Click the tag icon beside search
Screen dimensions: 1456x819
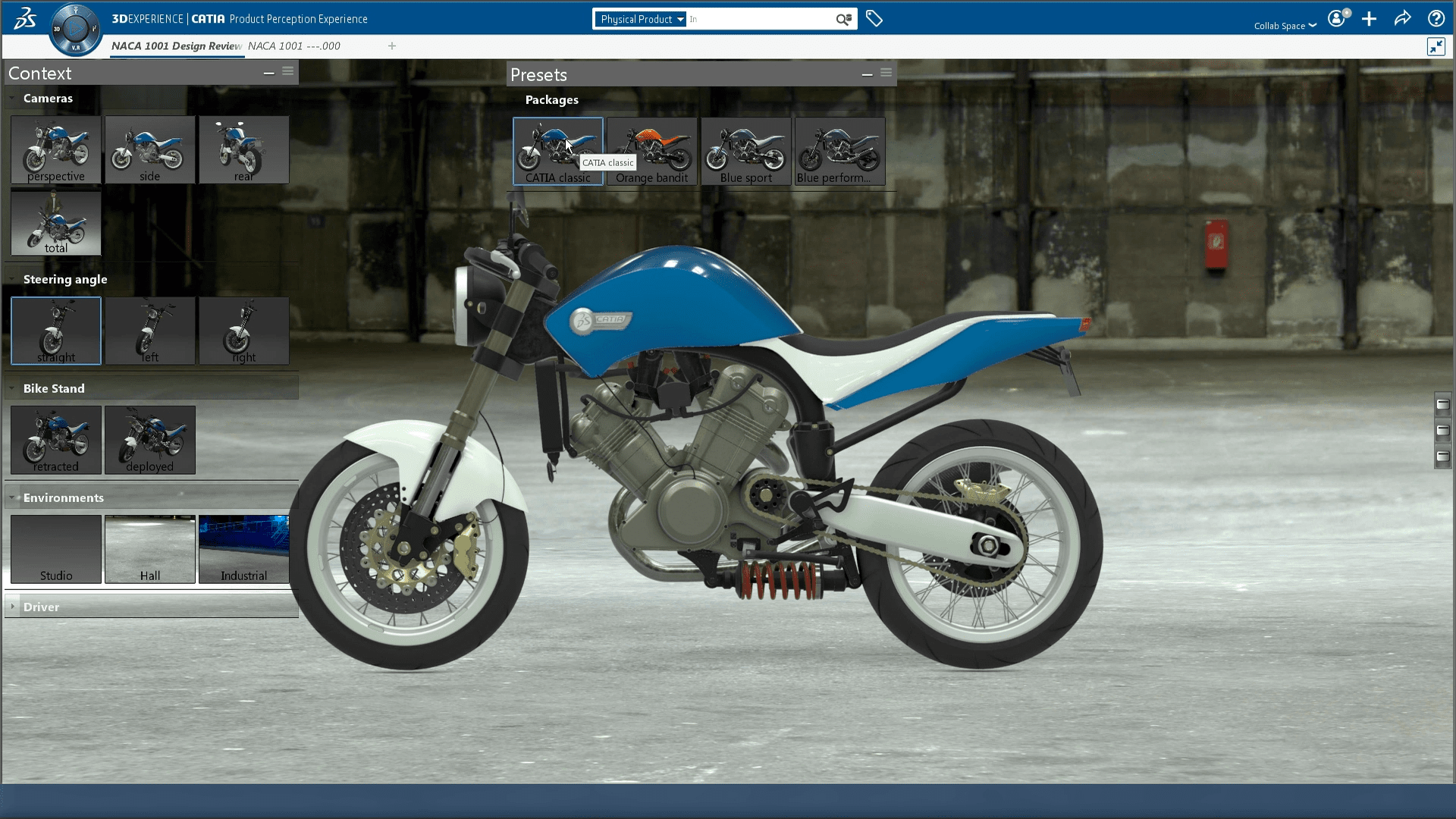click(x=874, y=19)
